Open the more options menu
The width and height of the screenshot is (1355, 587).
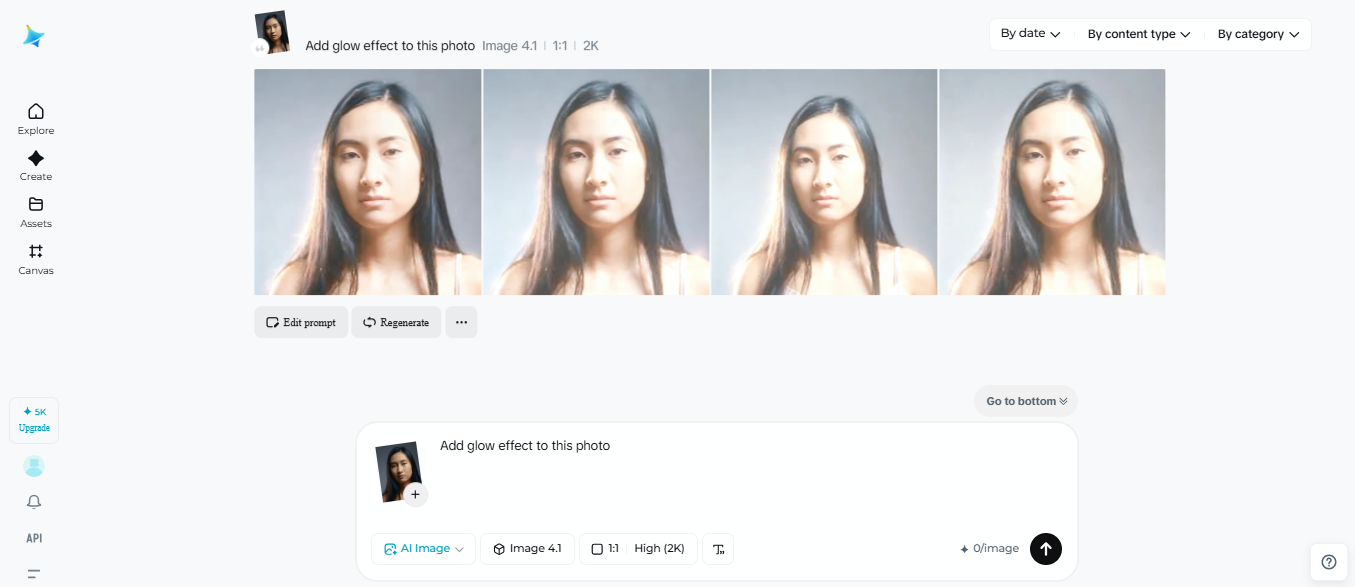click(x=461, y=322)
